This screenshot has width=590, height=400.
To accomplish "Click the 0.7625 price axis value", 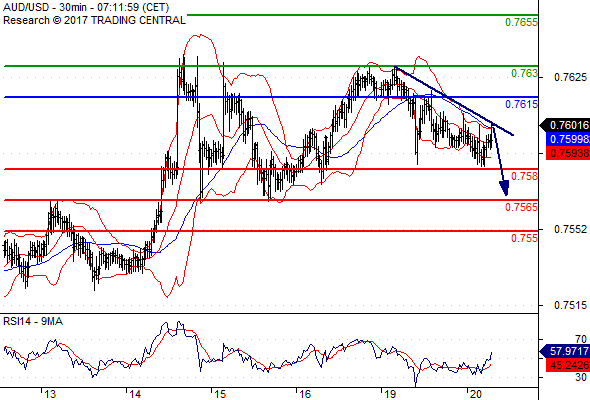I will click(570, 78).
